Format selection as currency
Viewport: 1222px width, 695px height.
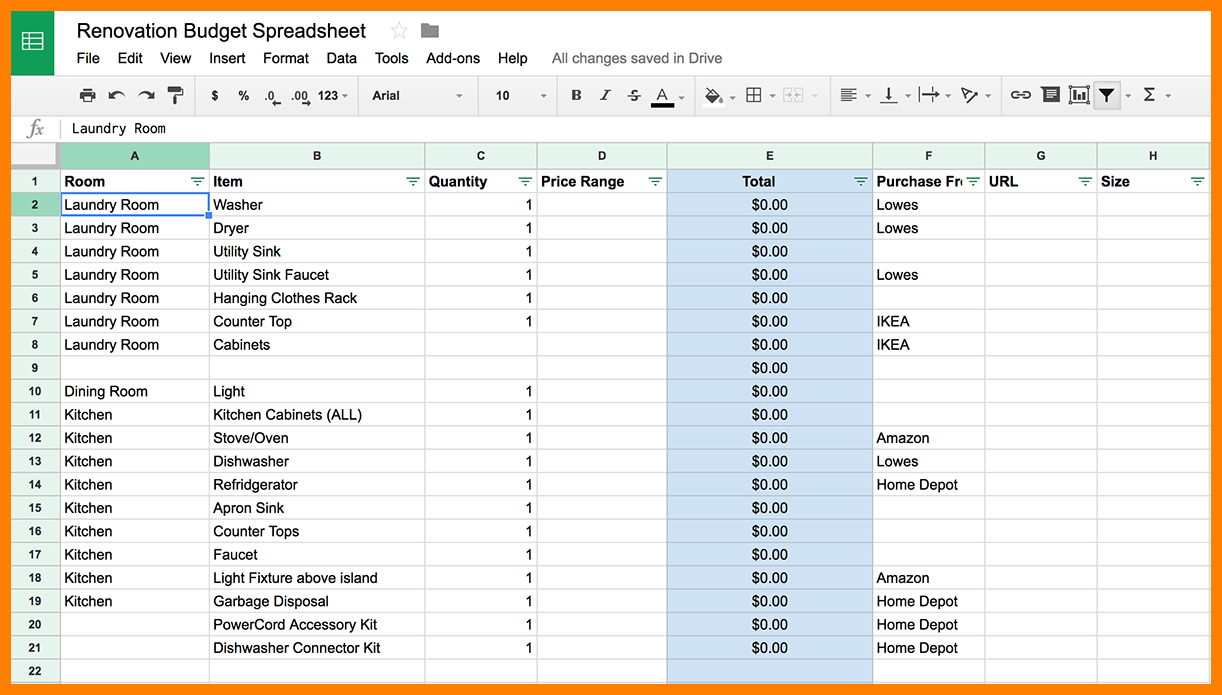point(214,94)
